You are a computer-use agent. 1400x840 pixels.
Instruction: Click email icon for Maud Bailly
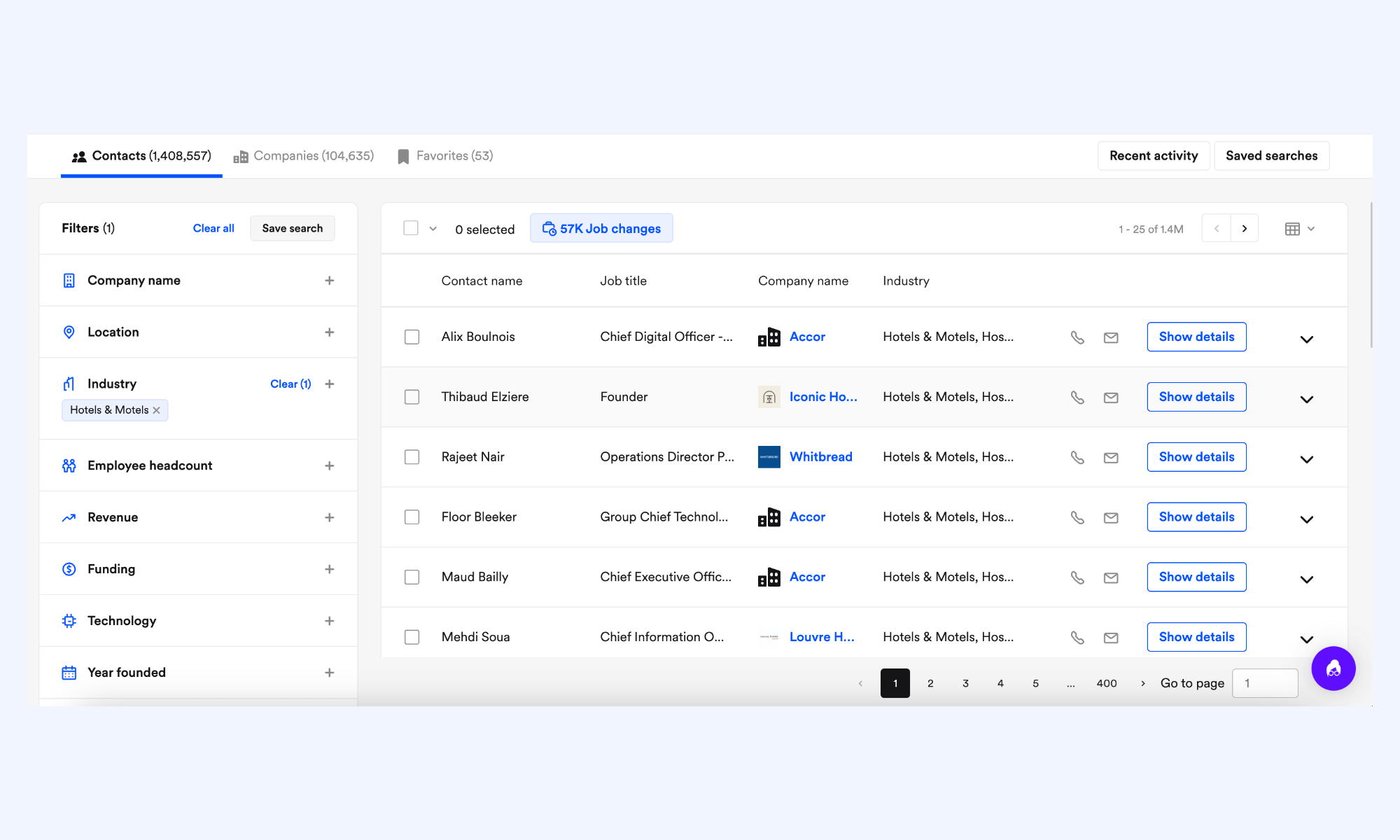click(x=1111, y=577)
